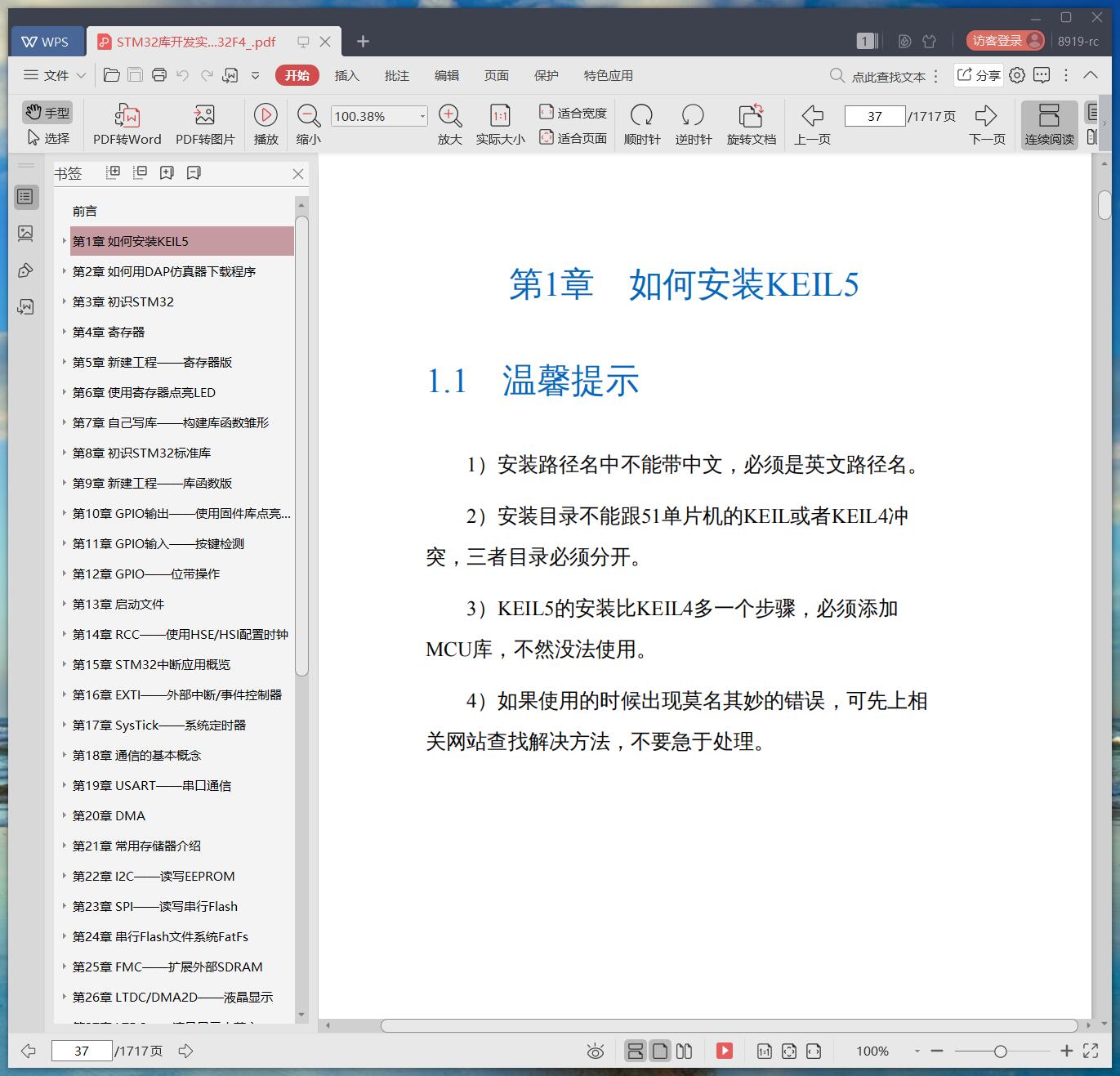Screen dimensions: 1120x1076
Task: Switch to the 保护 tab
Action: 546,75
